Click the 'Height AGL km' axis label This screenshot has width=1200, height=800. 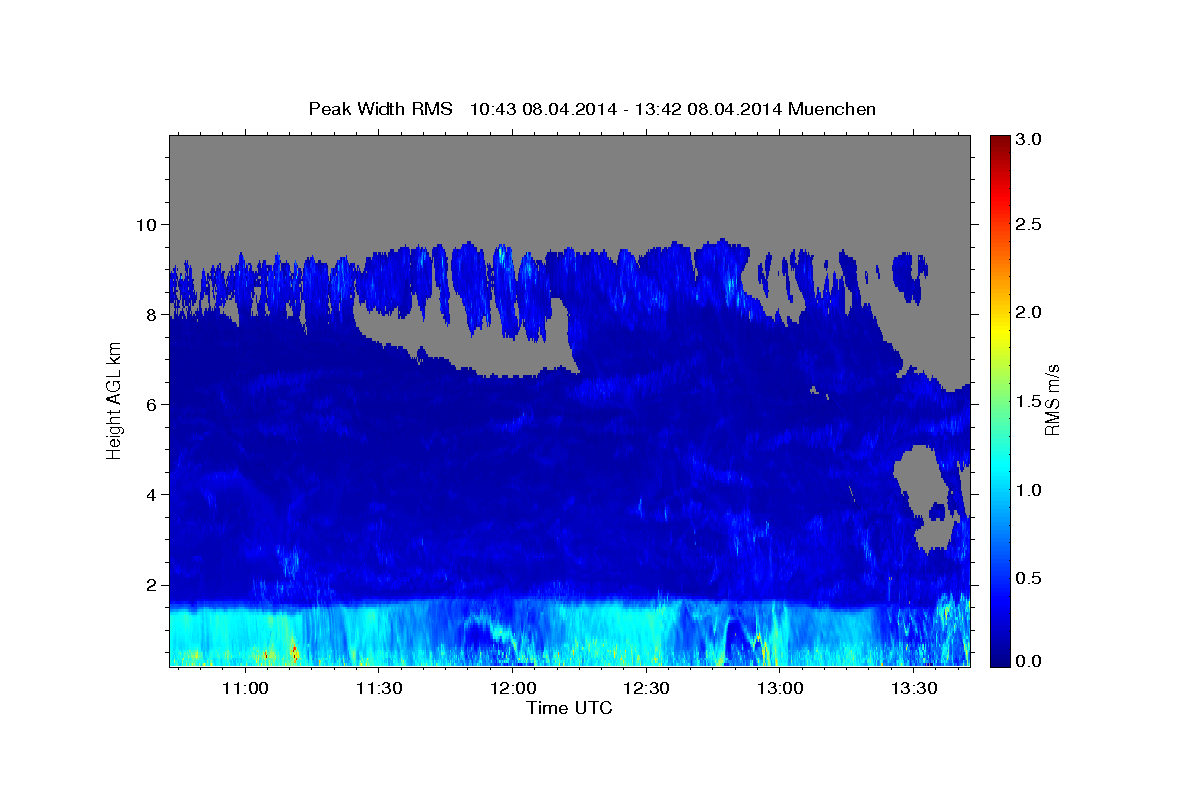click(x=114, y=400)
